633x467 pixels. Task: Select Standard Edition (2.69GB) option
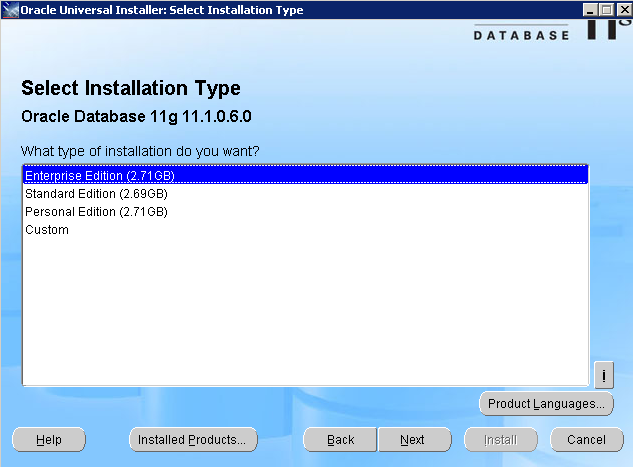pyautogui.click(x=305, y=194)
